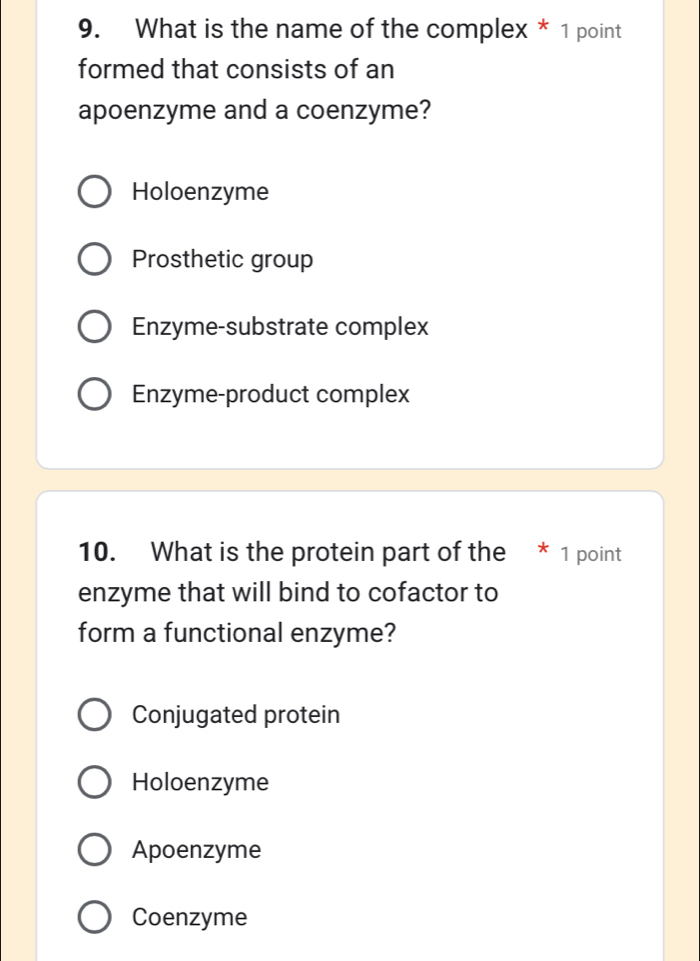Click the 1 point label on question 9
Screen dimensions: 700x961
click(x=592, y=31)
